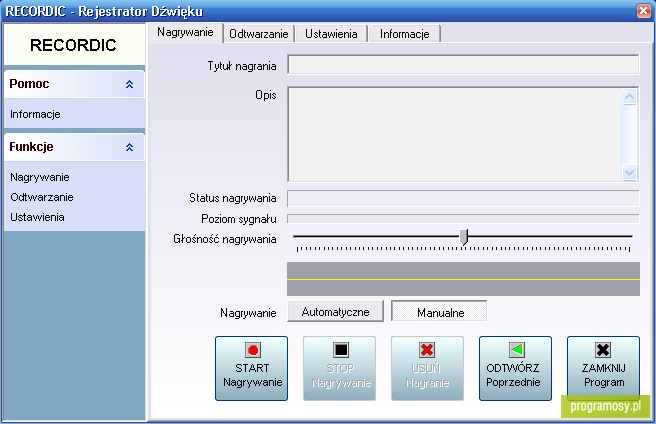Image resolution: width=656 pixels, height=424 pixels.
Task: Click the USUŃ Nagranie delete button
Action: pos(427,368)
